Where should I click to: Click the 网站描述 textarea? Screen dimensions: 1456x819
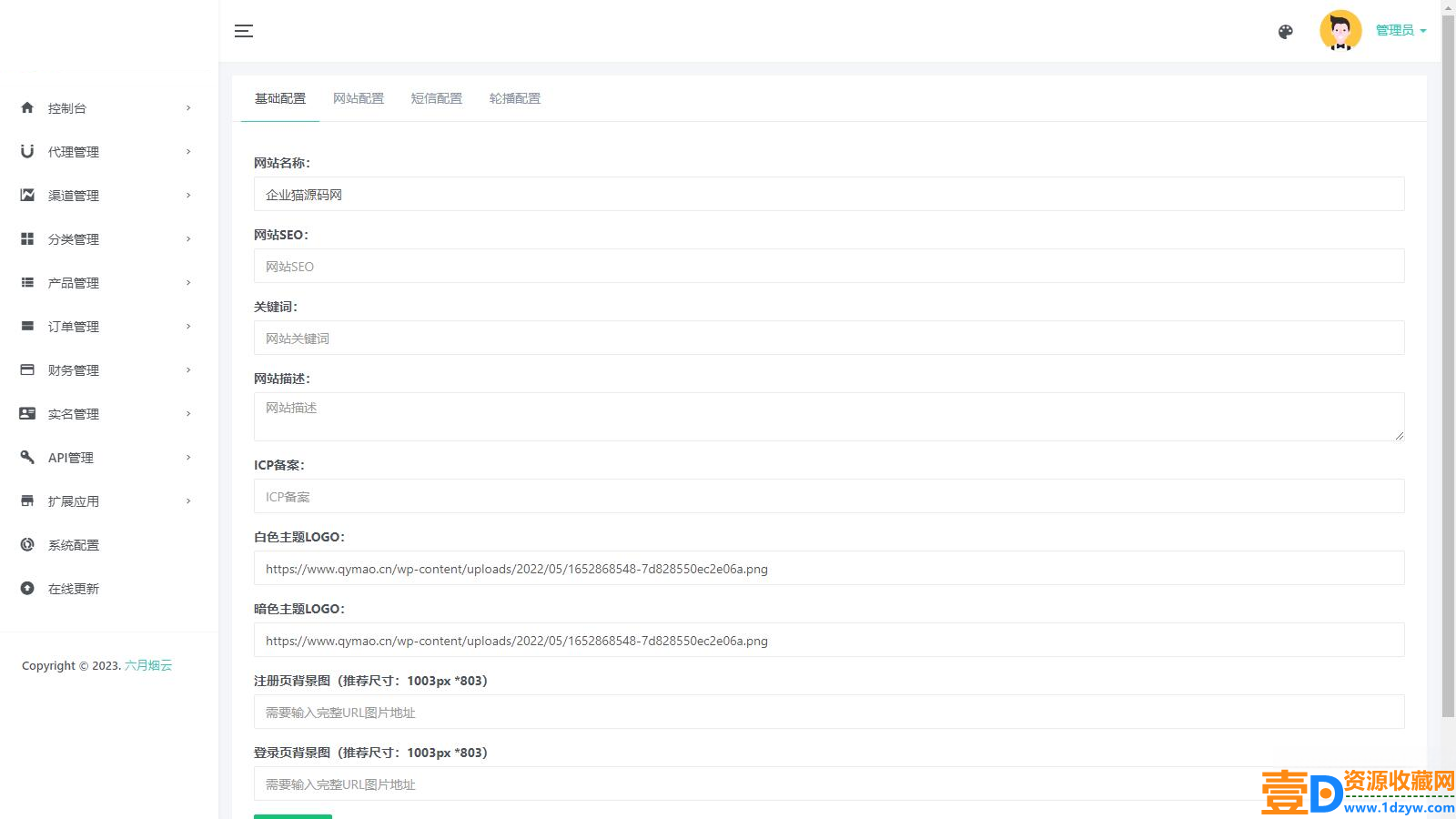[x=829, y=417]
